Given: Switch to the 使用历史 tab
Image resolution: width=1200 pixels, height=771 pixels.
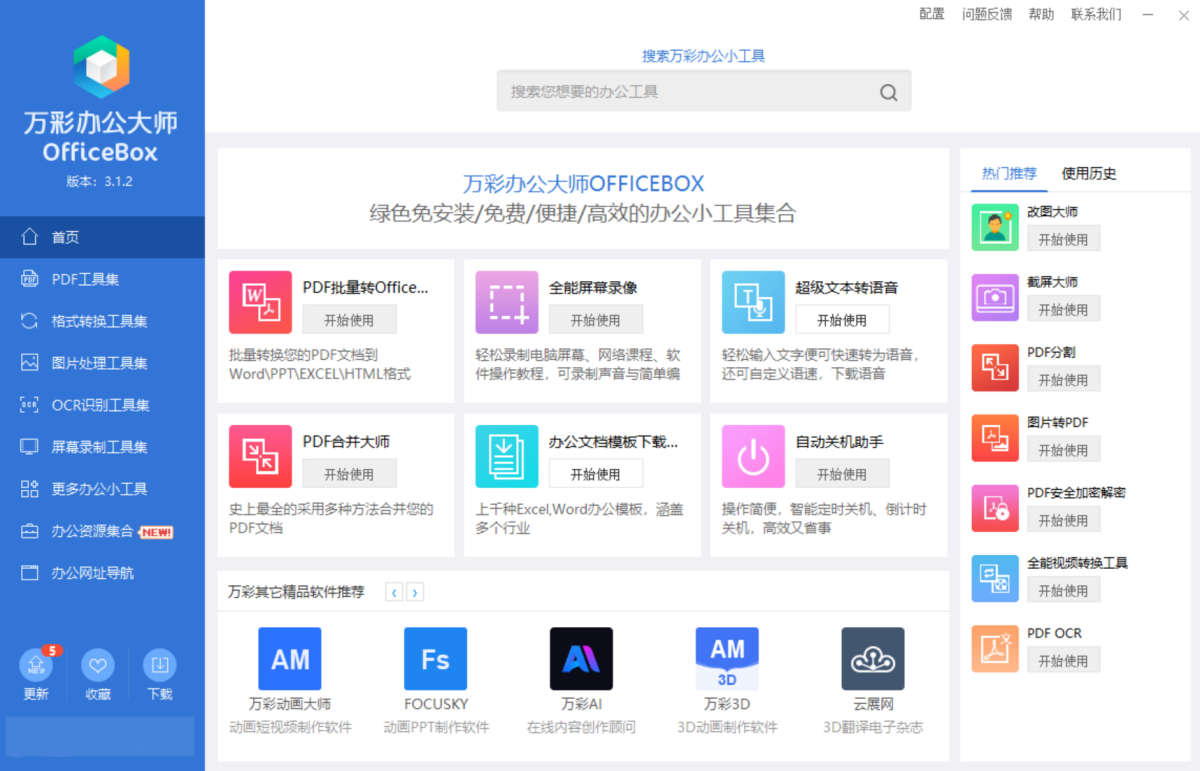Looking at the screenshot, I should click(1089, 173).
